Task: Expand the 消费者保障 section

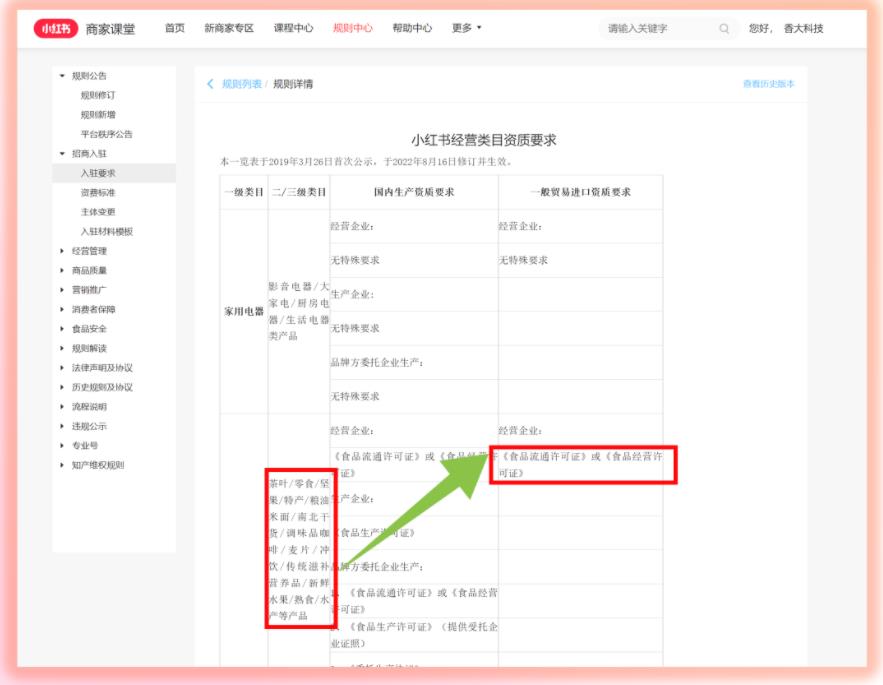Action: pyautogui.click(x=62, y=309)
